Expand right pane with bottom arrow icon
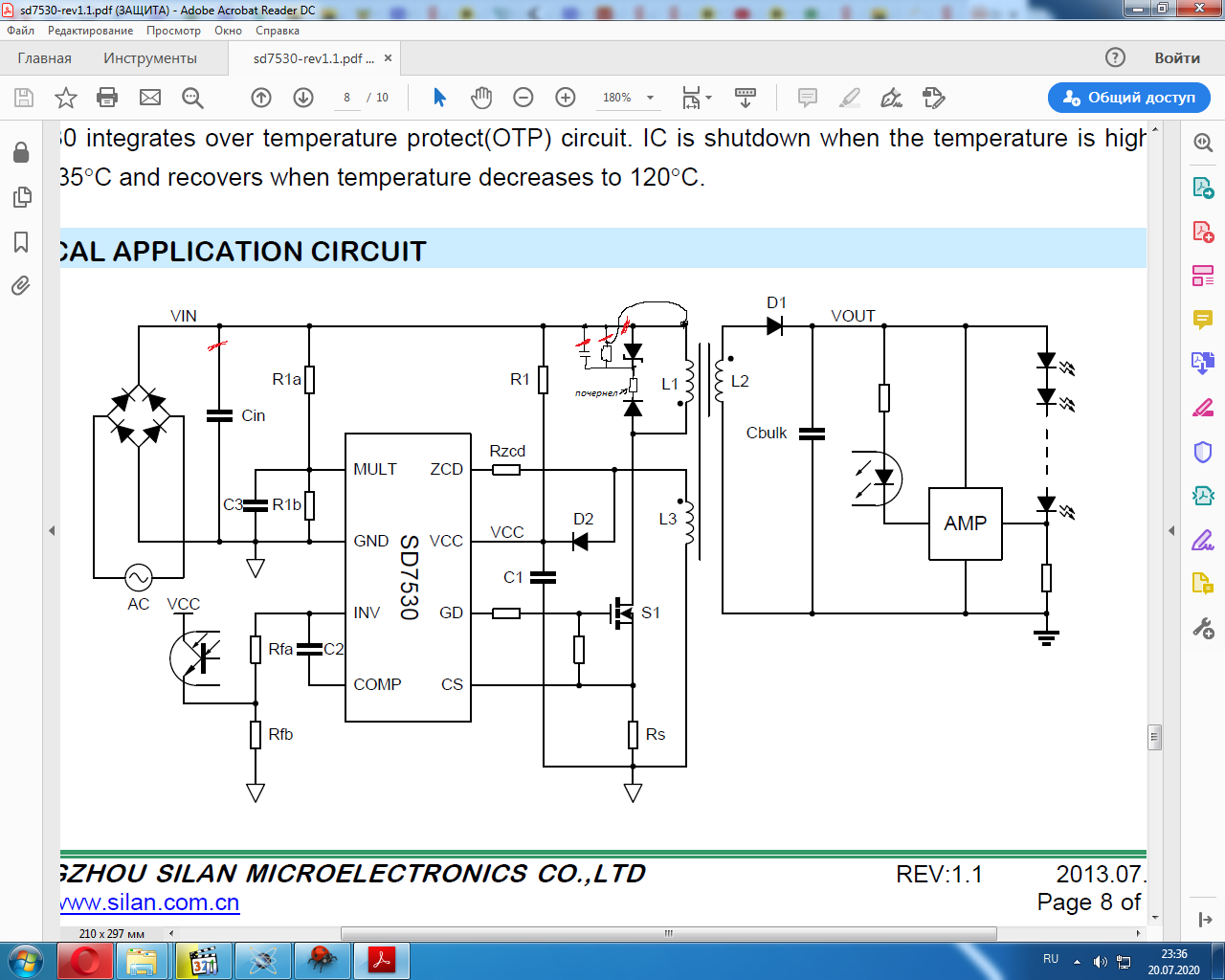Image resolution: width=1225 pixels, height=980 pixels. (1204, 920)
